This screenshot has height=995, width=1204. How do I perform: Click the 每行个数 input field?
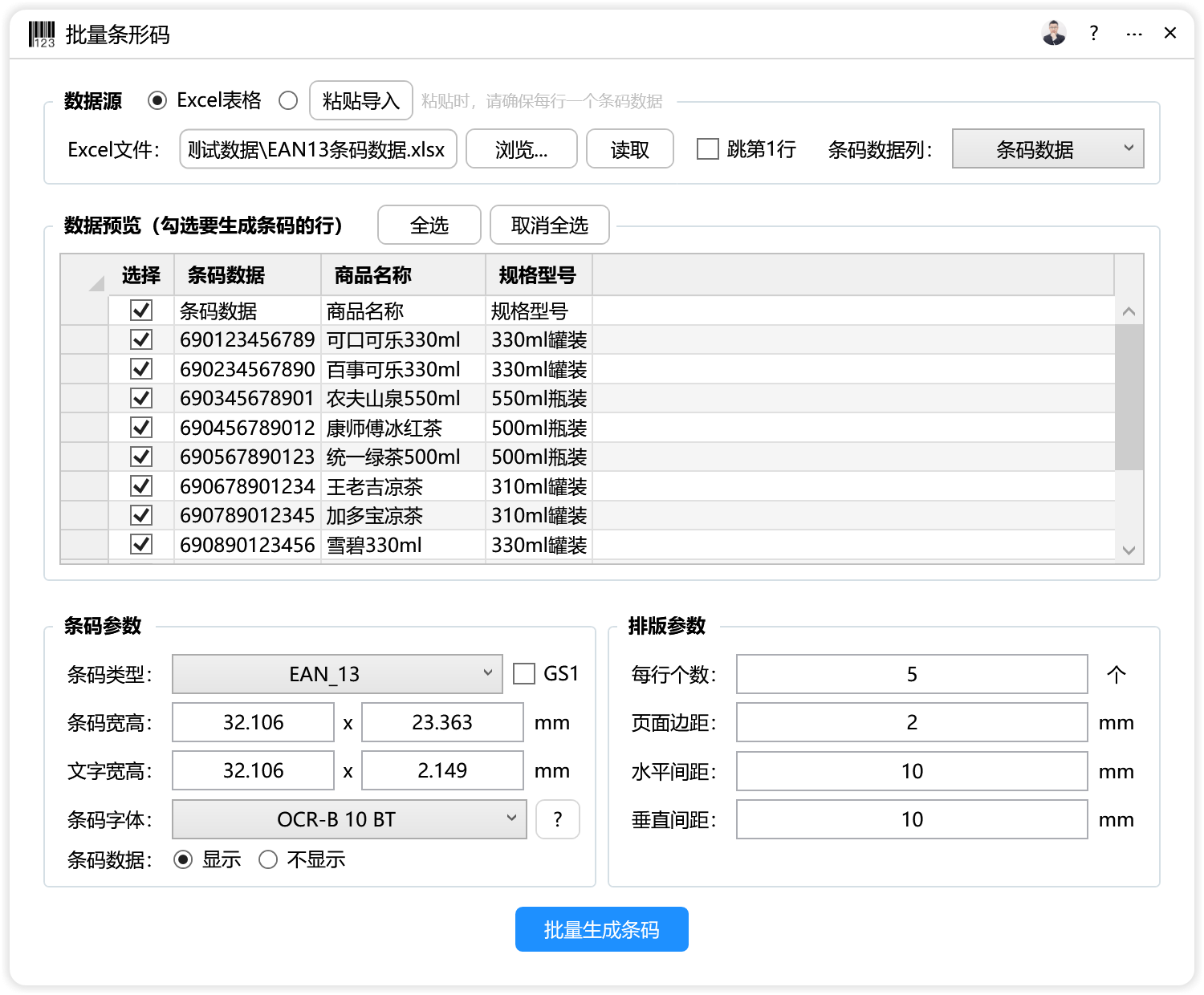(x=911, y=674)
